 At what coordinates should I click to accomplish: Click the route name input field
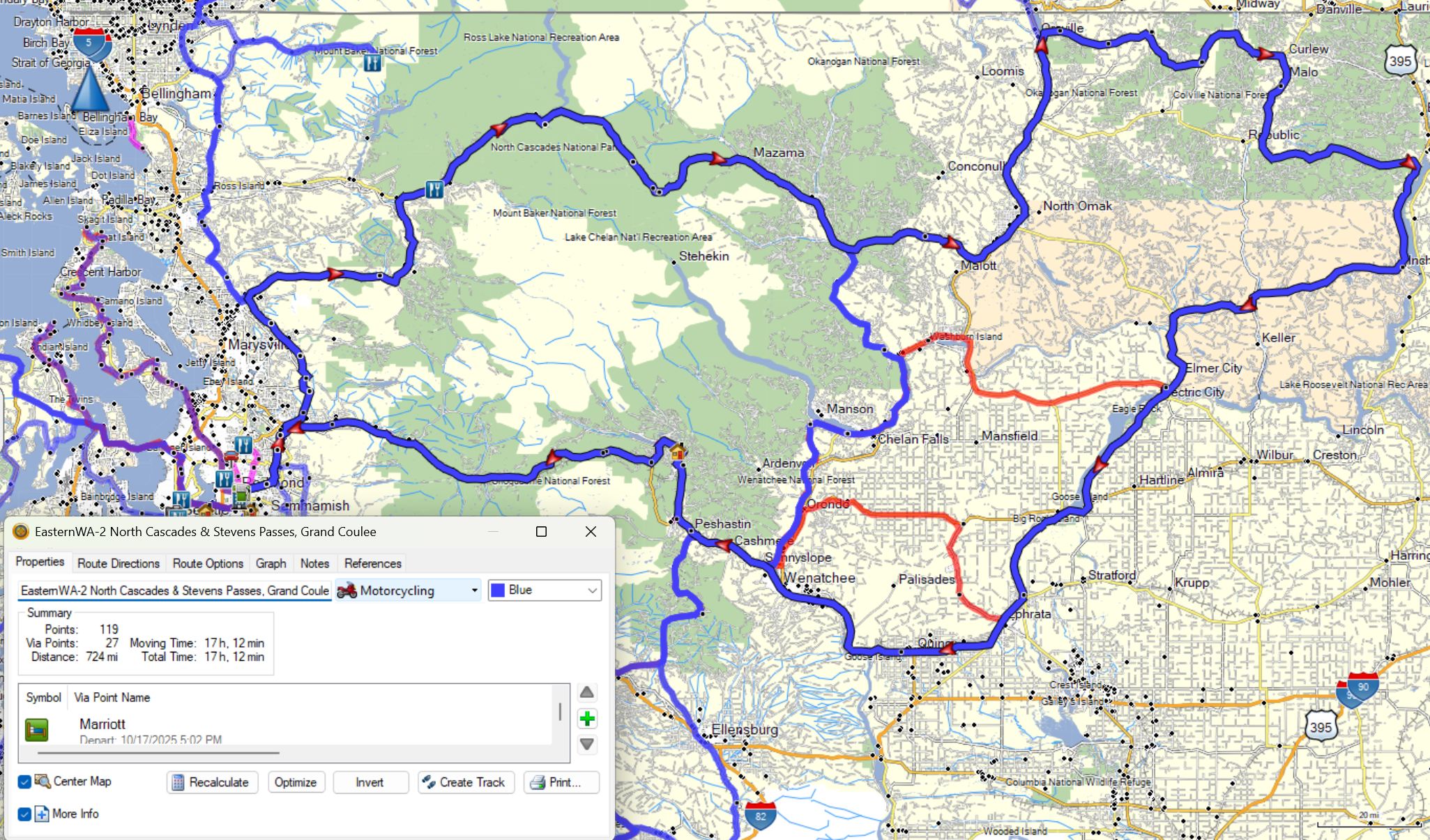tap(174, 590)
